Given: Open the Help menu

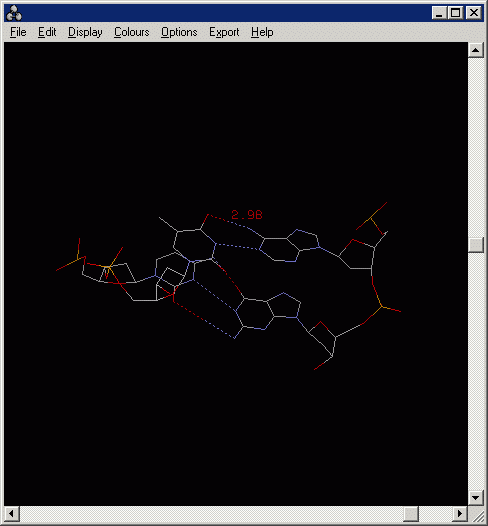Looking at the screenshot, I should (x=262, y=32).
